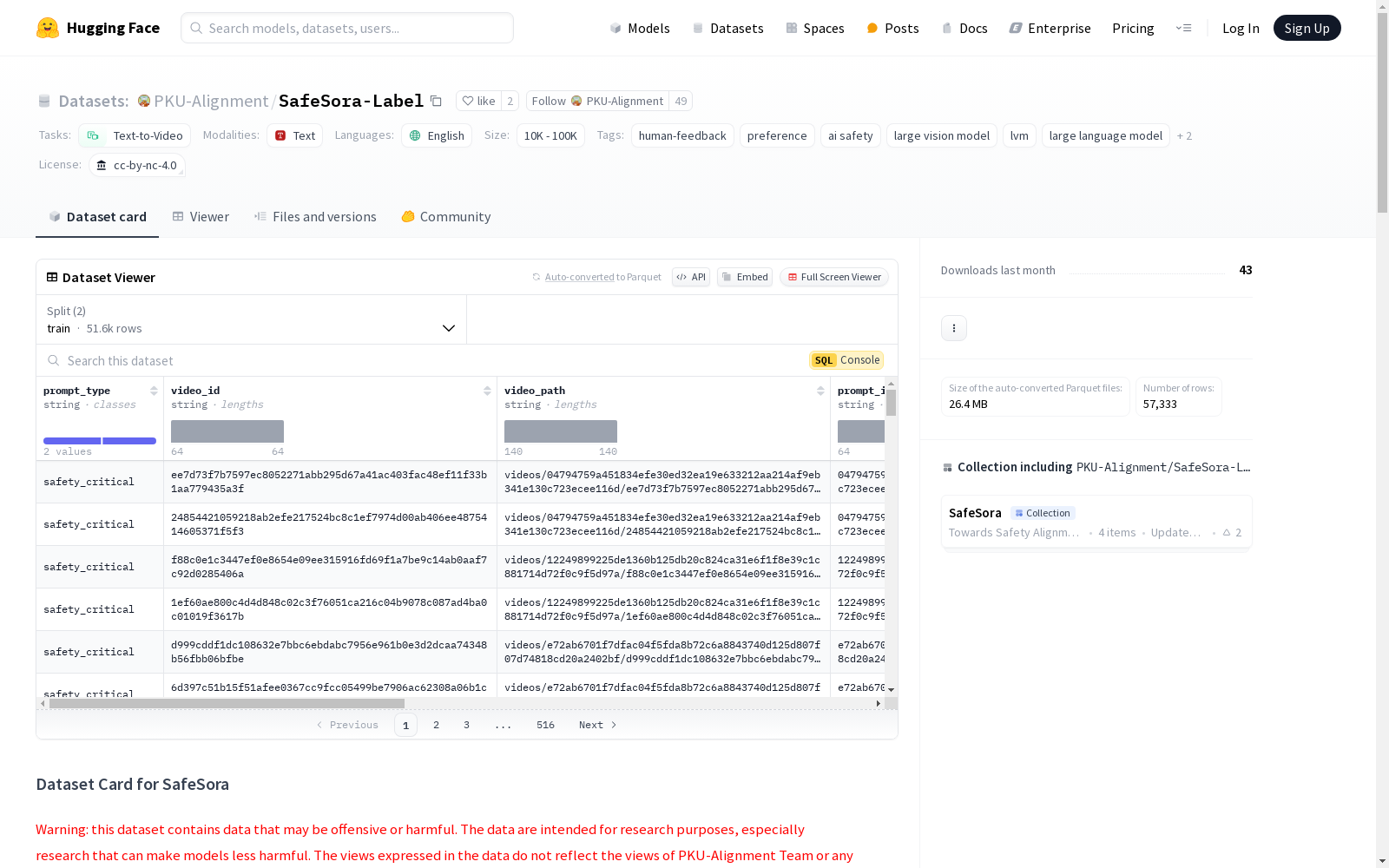The width and height of the screenshot is (1389, 868).
Task: Switch to Files and versions tab
Action: click(315, 217)
